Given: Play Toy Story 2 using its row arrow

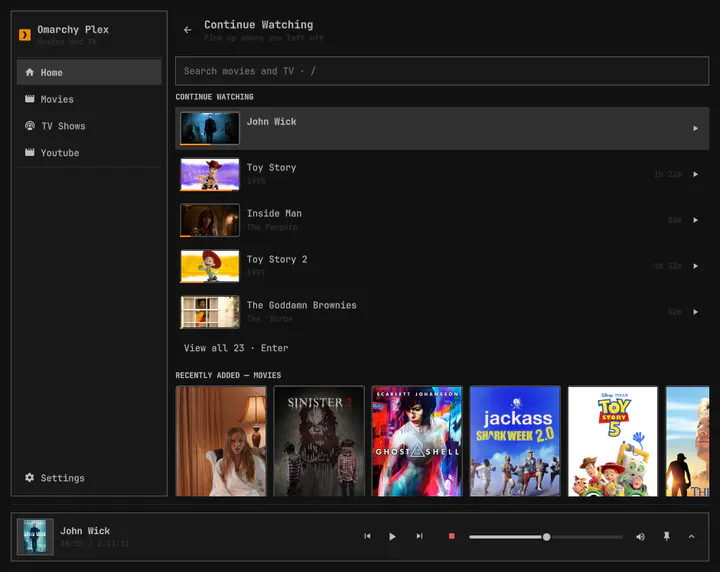Looking at the screenshot, I should click(695, 266).
